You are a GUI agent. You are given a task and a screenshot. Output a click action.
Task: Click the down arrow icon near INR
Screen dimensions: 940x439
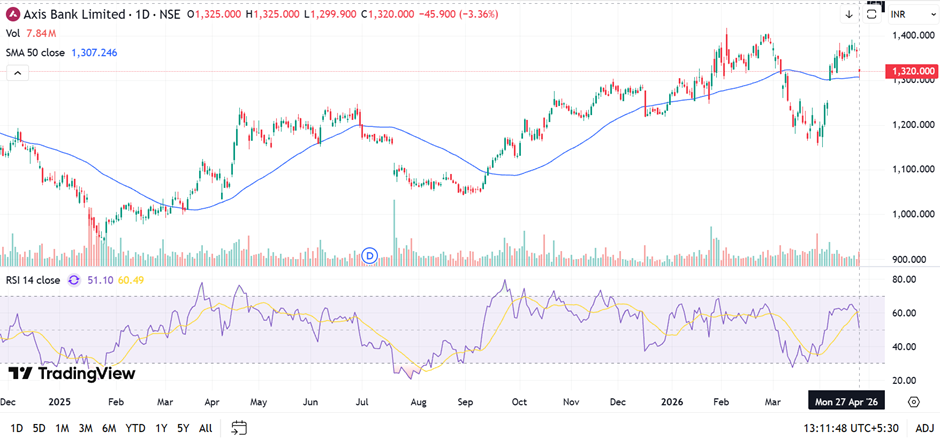point(849,15)
